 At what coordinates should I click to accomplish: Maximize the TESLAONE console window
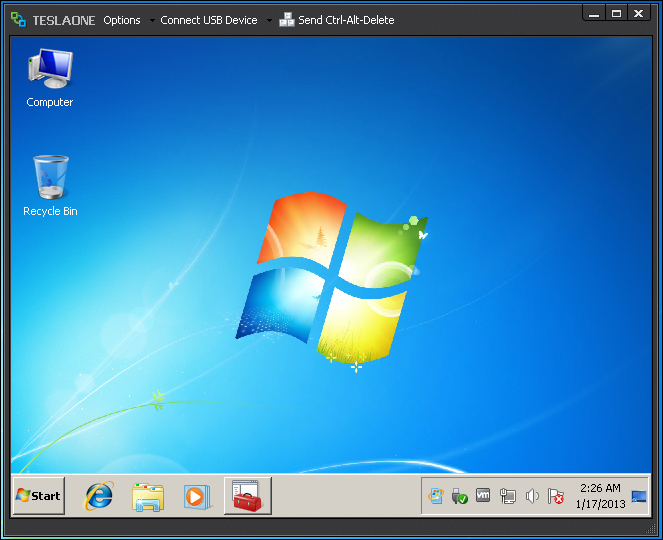pyautogui.click(x=616, y=14)
